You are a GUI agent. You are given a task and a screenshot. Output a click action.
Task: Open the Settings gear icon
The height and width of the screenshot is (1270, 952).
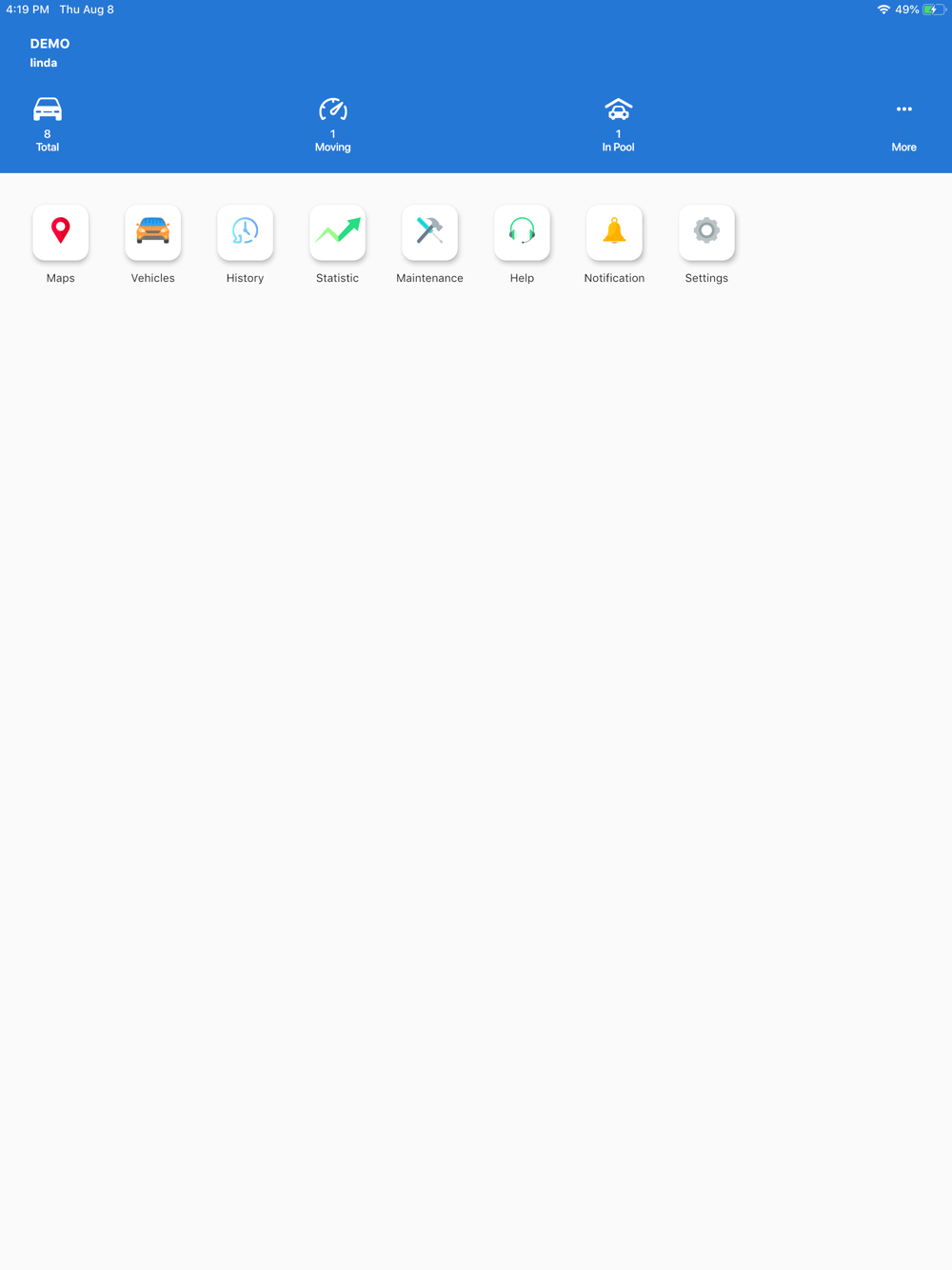coord(706,231)
